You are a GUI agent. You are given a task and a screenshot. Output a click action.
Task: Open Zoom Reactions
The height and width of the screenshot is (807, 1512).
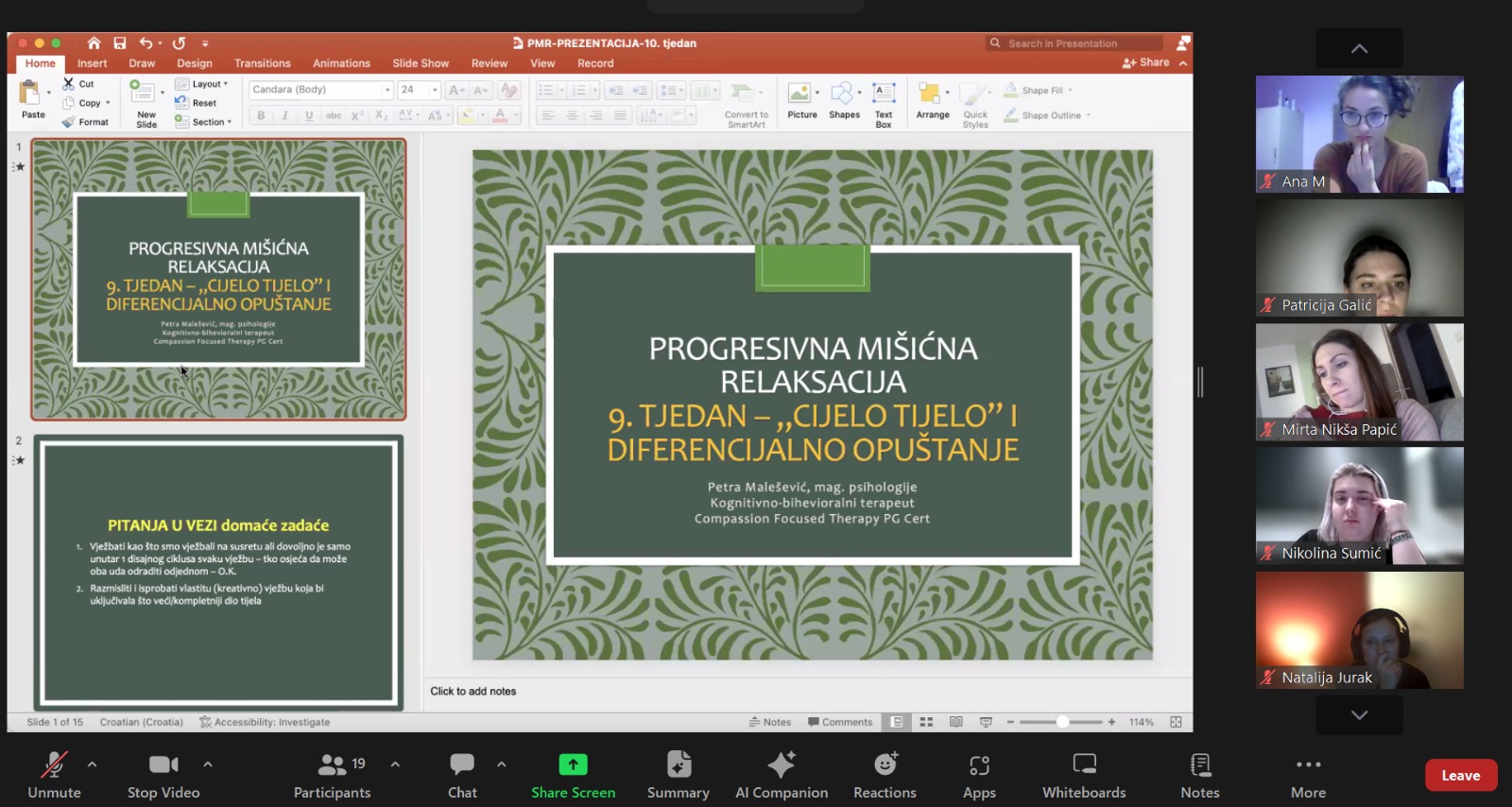tap(885, 776)
